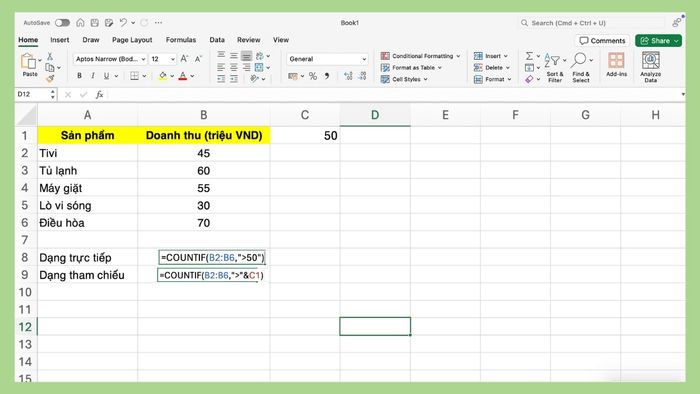Screen dimensions: 700x394
Task: Toggle bottom align
Action: (x=246, y=56)
